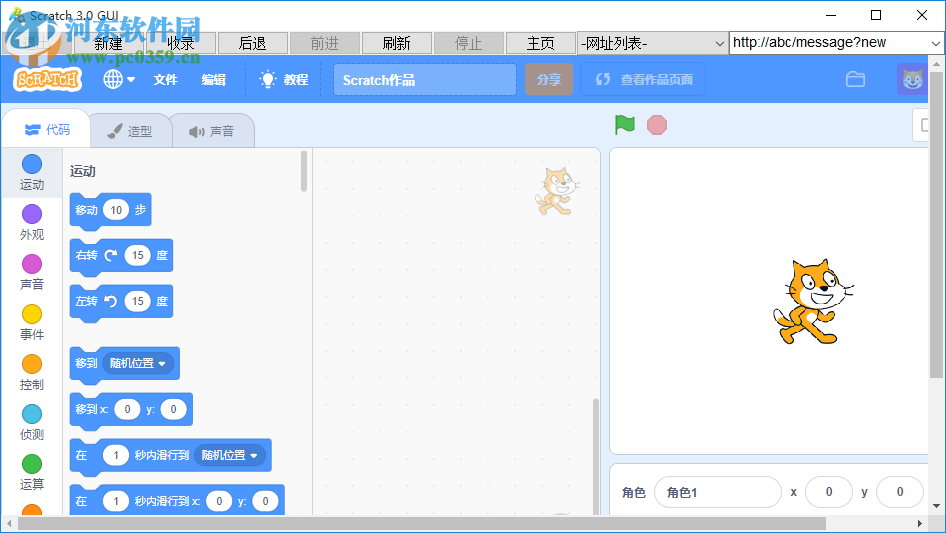Select the 运算 operators category
This screenshot has height=533, width=946.
32,473
